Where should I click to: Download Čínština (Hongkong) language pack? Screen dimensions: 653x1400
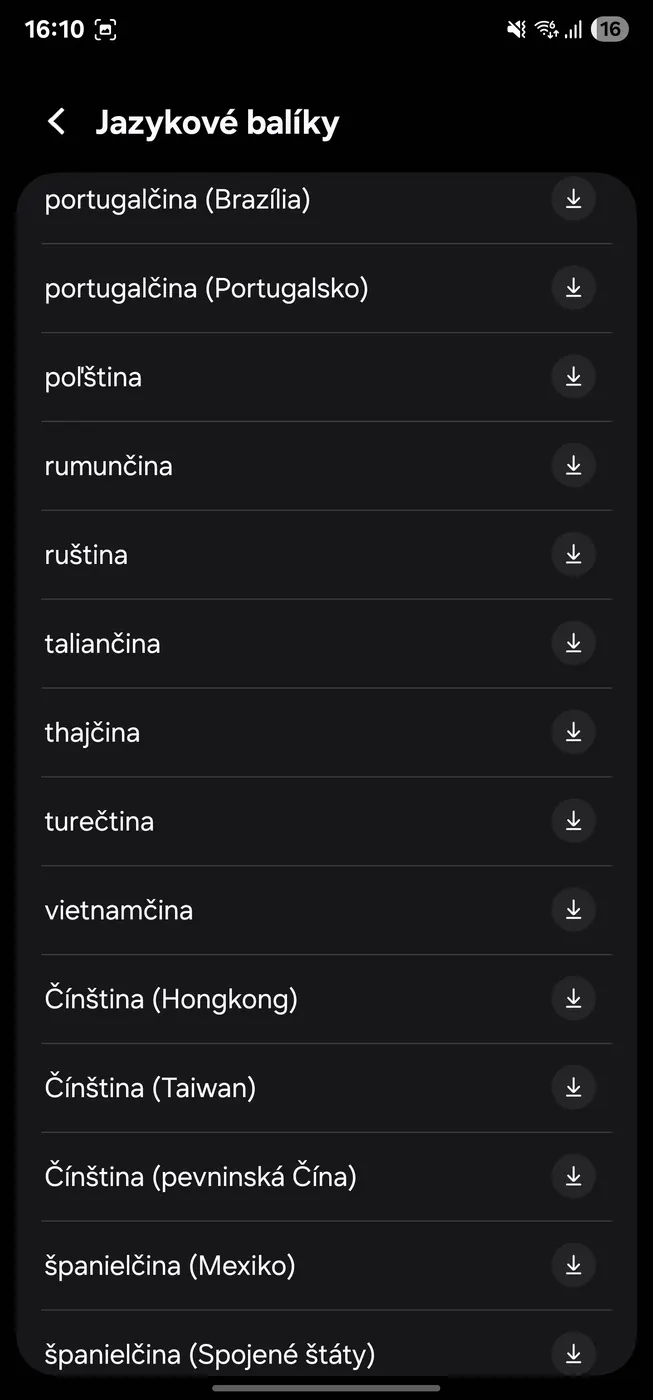[x=573, y=999]
